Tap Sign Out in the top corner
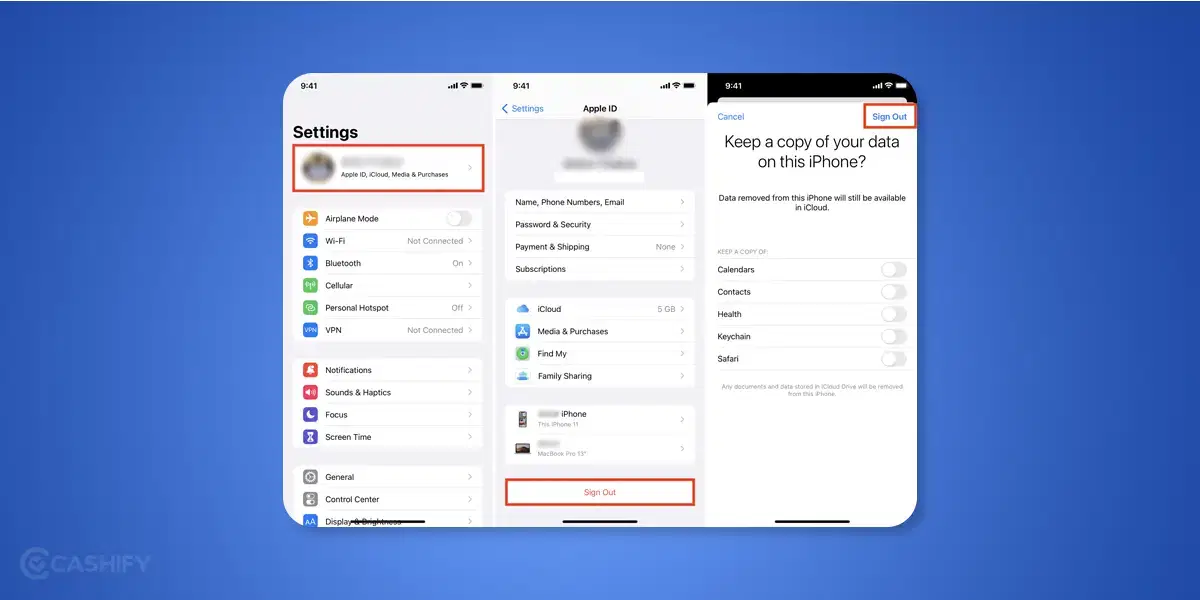The height and width of the screenshot is (600, 1200). tap(889, 117)
